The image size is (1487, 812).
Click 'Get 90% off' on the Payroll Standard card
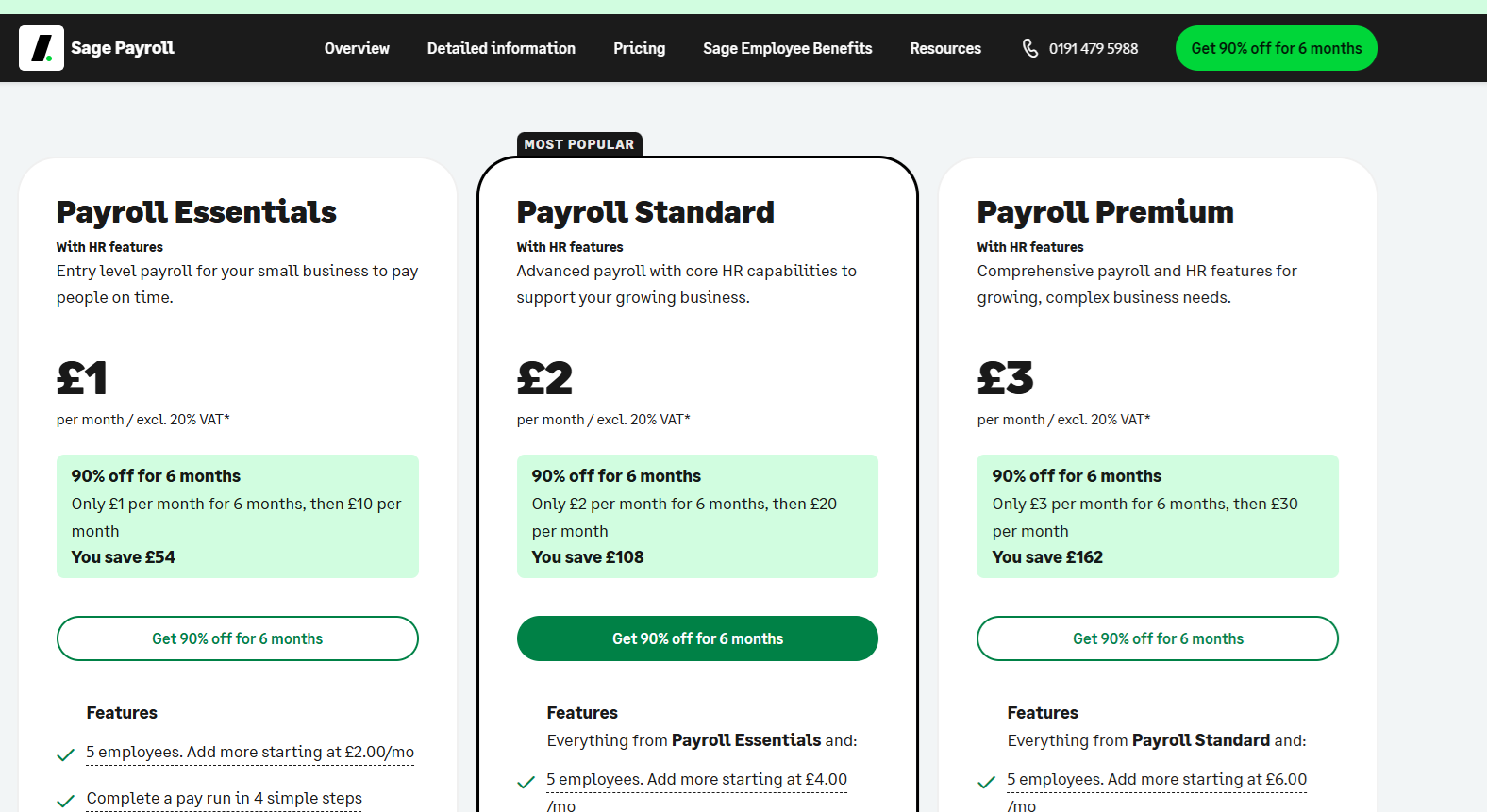click(x=697, y=638)
